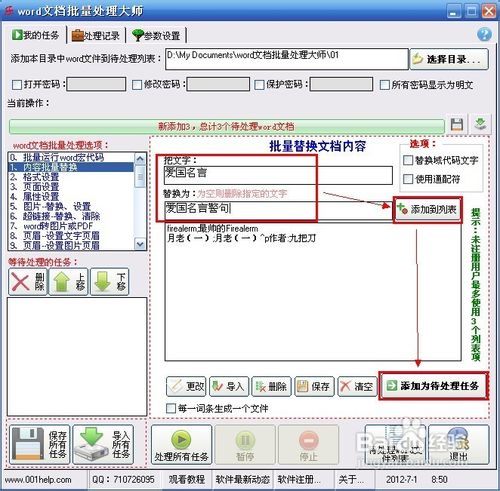Click the 导入 import button
Image resolution: width=500 pixels, height=491 pixels.
229,386
